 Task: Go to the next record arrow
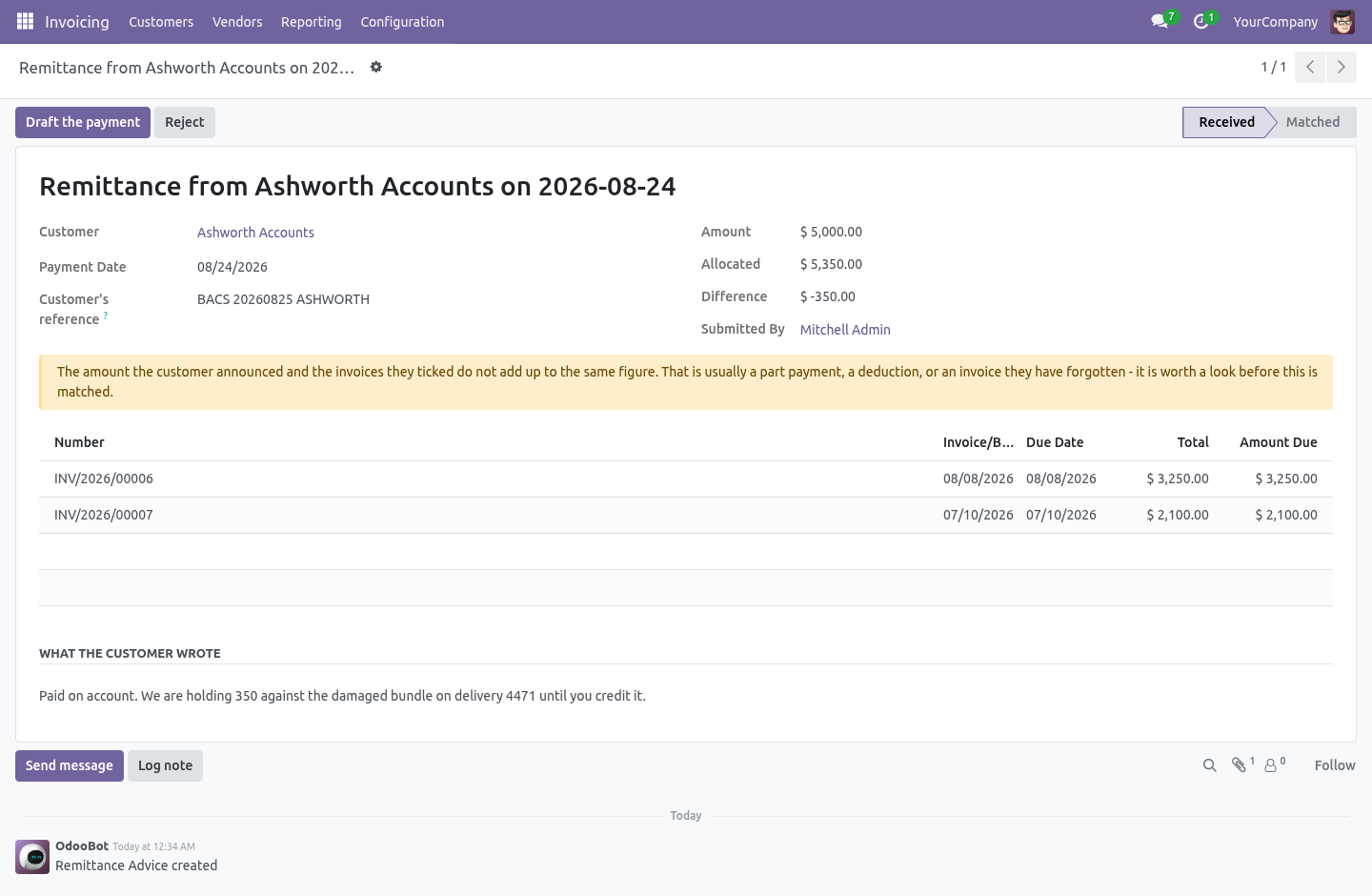[x=1342, y=67]
